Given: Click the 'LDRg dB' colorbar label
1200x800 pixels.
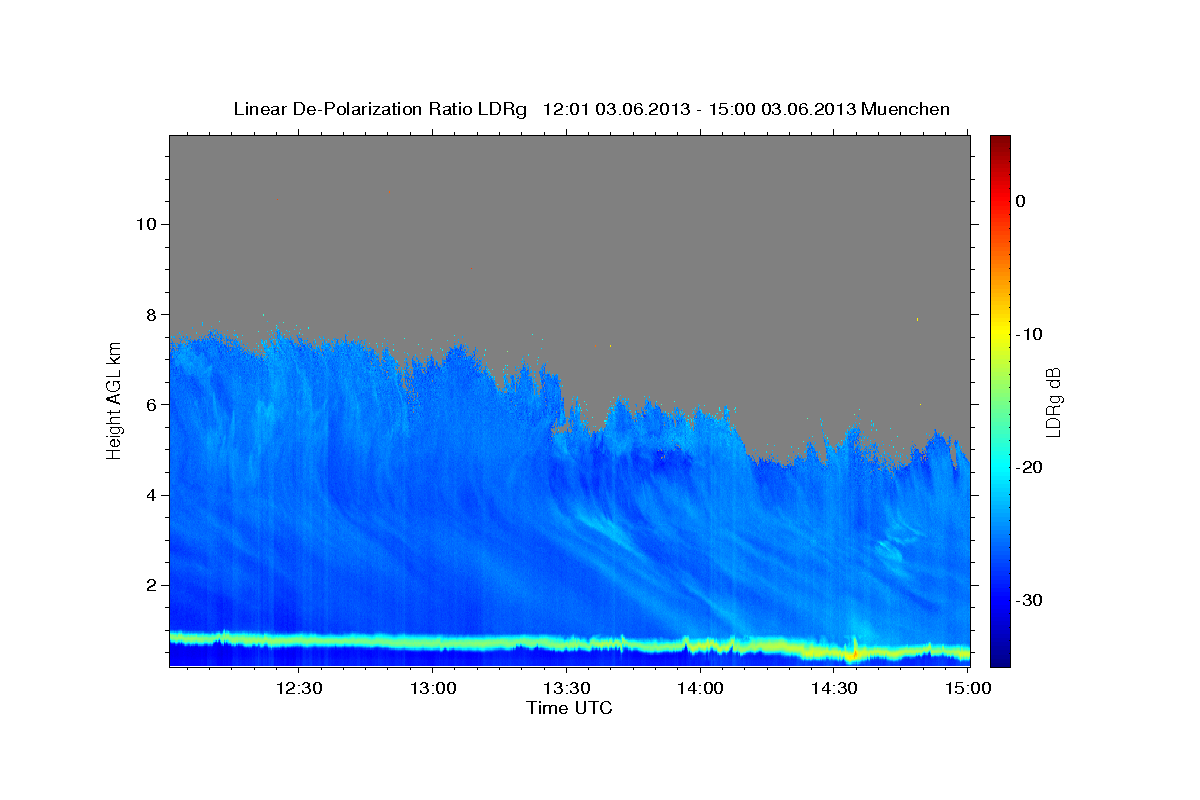Looking at the screenshot, I should [x=1053, y=402].
